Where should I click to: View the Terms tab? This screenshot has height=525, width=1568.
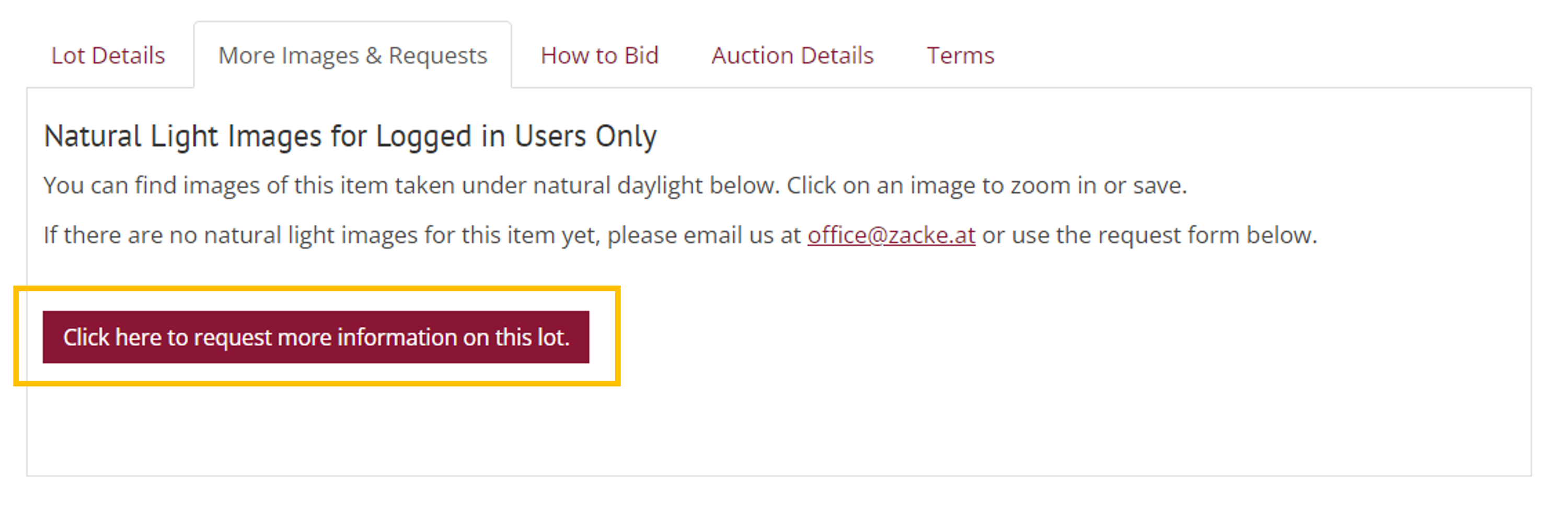pos(960,55)
